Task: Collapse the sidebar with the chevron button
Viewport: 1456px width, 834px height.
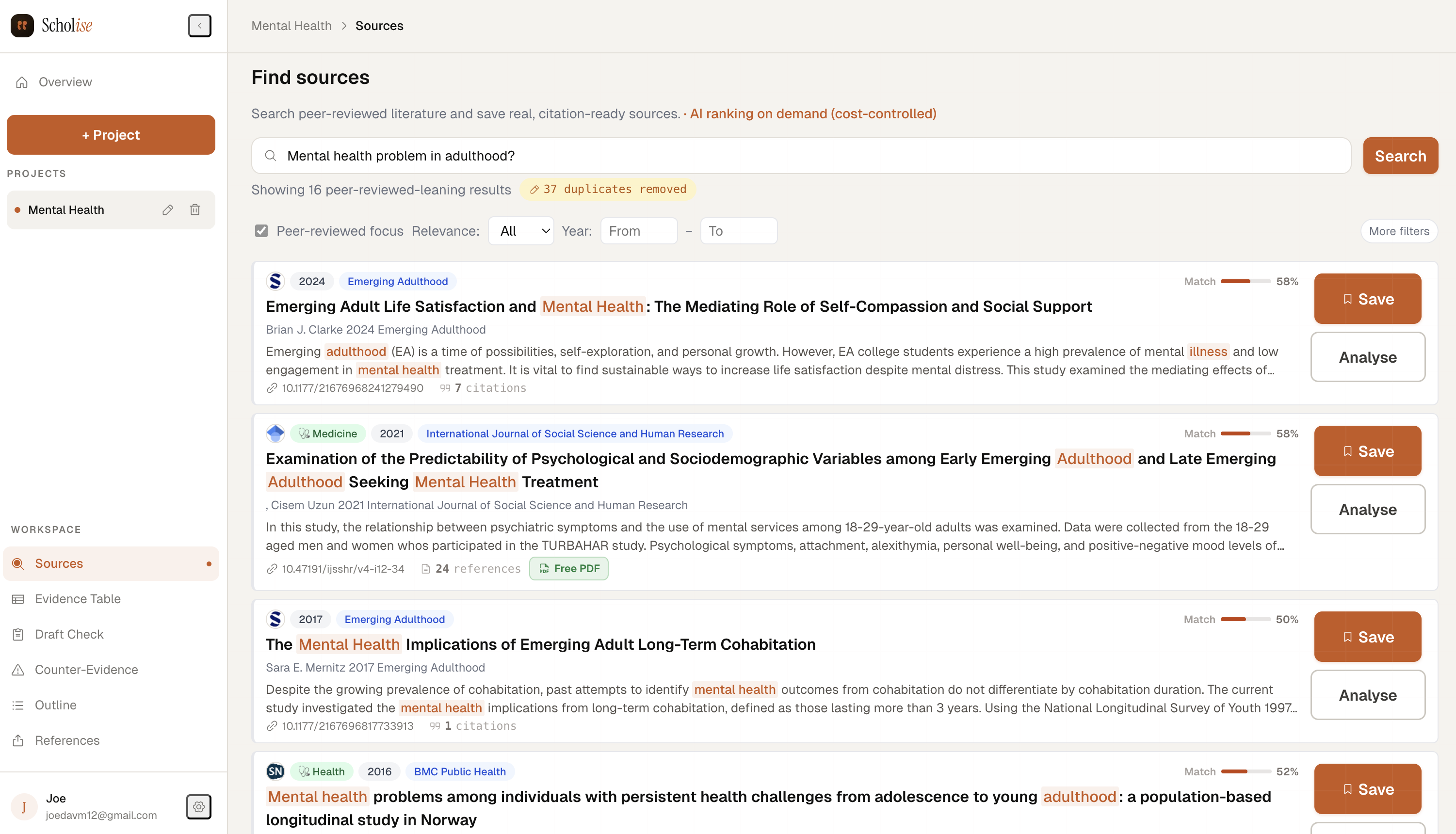Action: click(199, 26)
